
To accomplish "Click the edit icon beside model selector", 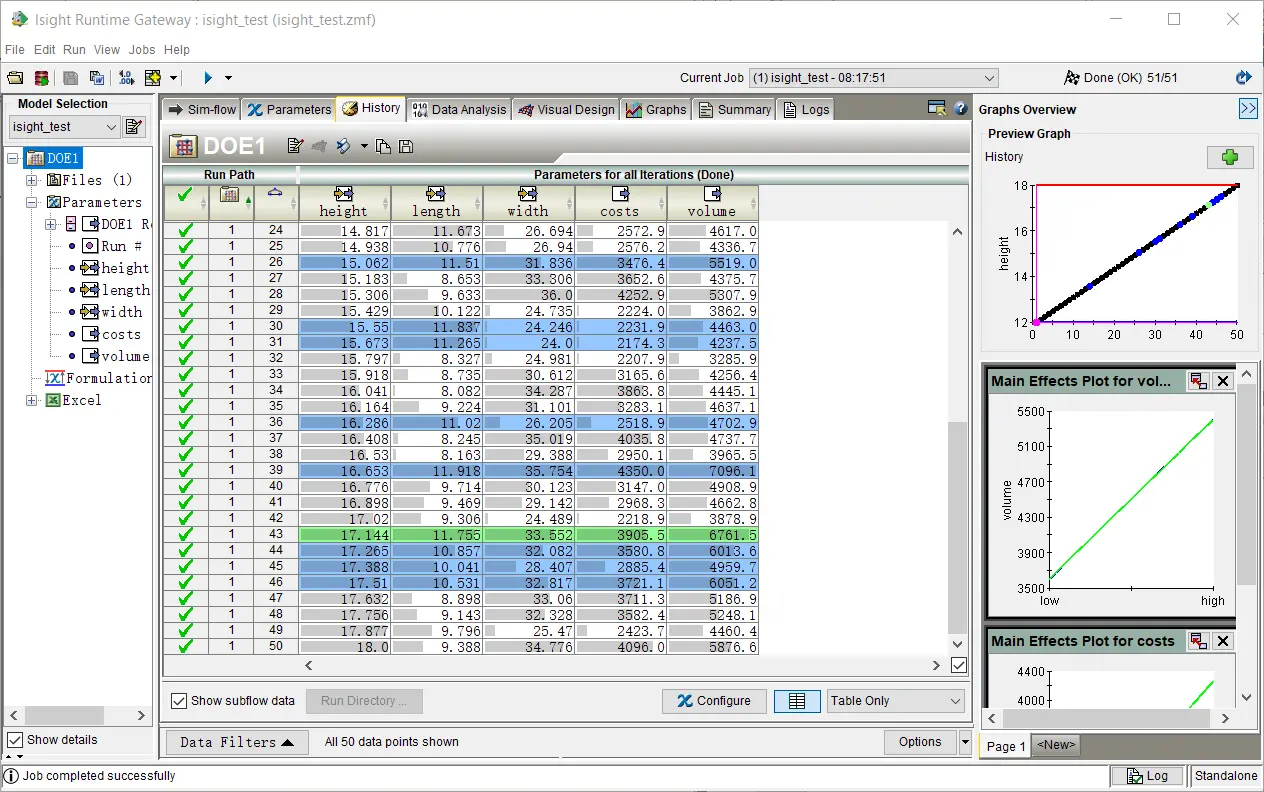I will pyautogui.click(x=134, y=127).
